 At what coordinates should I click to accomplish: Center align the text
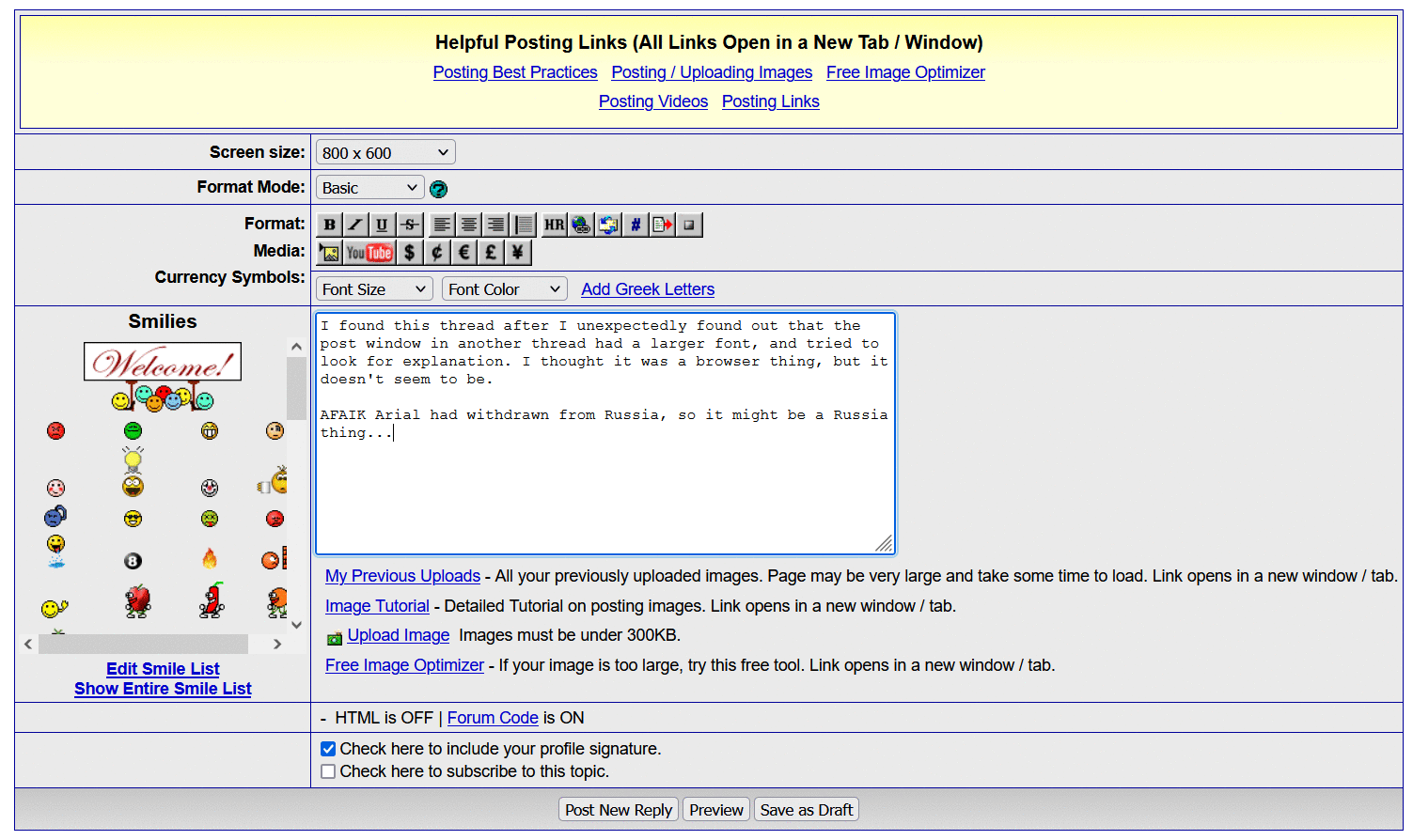point(468,225)
